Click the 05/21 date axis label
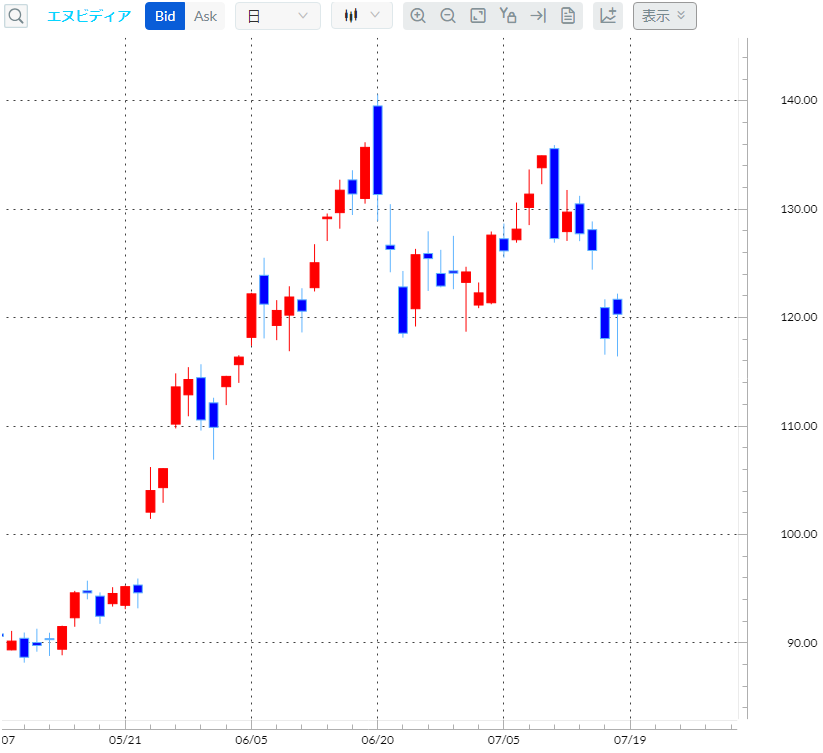 click(x=125, y=740)
